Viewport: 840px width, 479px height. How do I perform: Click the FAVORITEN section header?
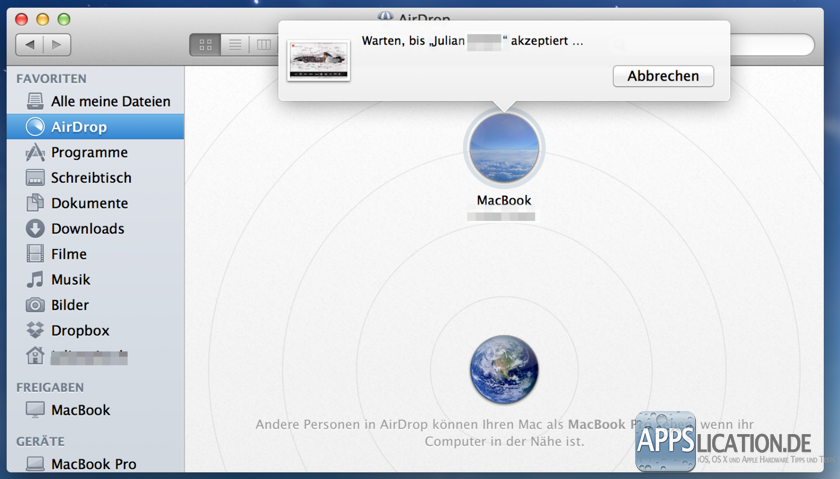click(51, 79)
